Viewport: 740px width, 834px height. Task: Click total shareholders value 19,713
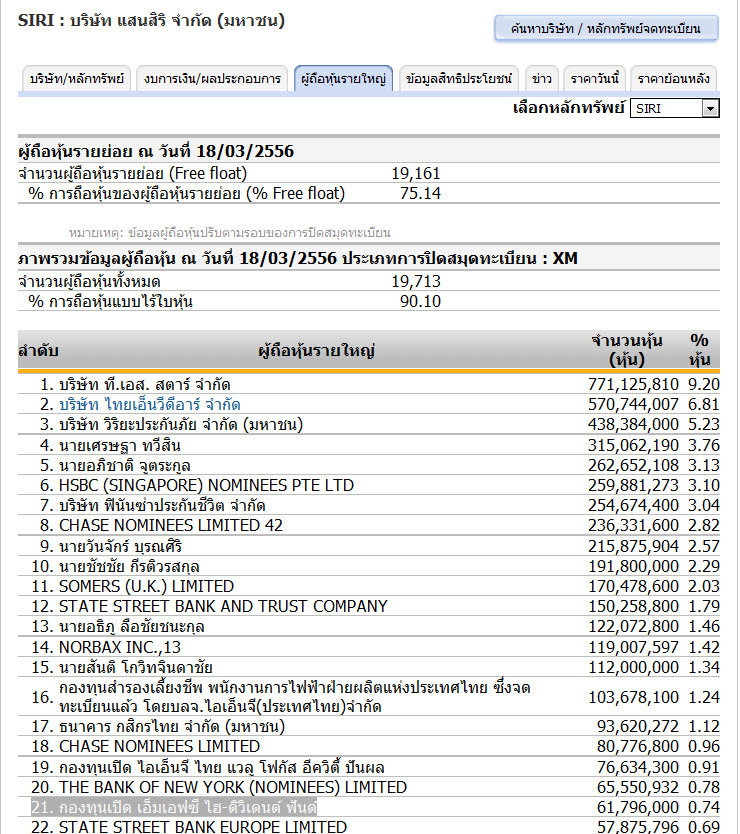(416, 281)
